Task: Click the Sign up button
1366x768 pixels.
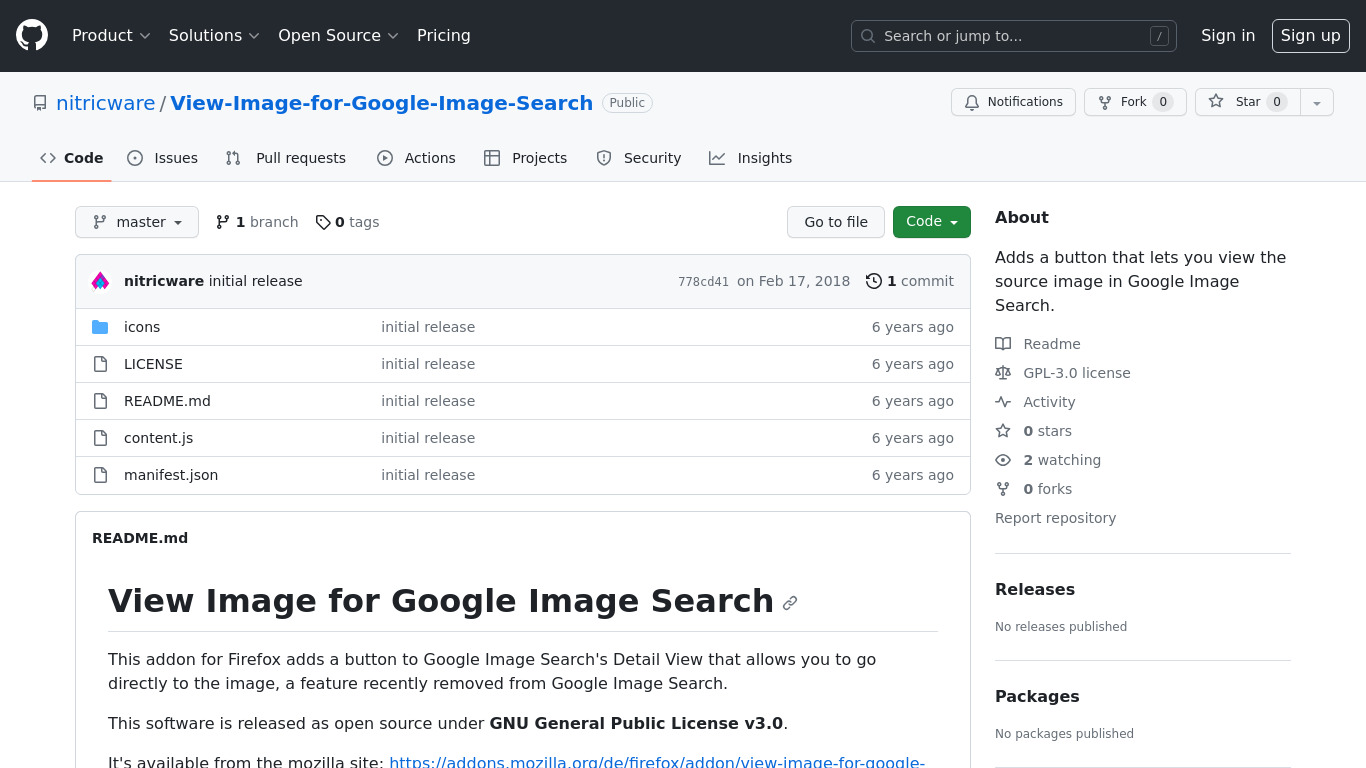Action: coord(1311,35)
